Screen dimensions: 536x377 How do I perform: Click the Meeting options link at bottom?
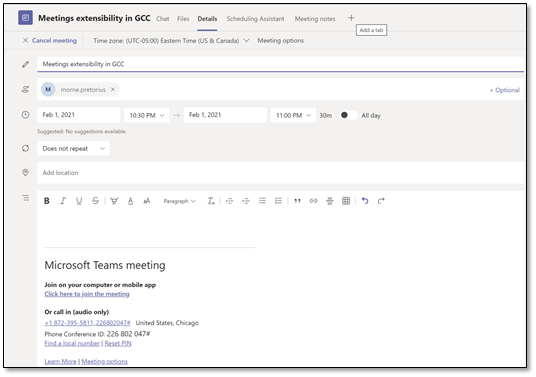pos(105,361)
